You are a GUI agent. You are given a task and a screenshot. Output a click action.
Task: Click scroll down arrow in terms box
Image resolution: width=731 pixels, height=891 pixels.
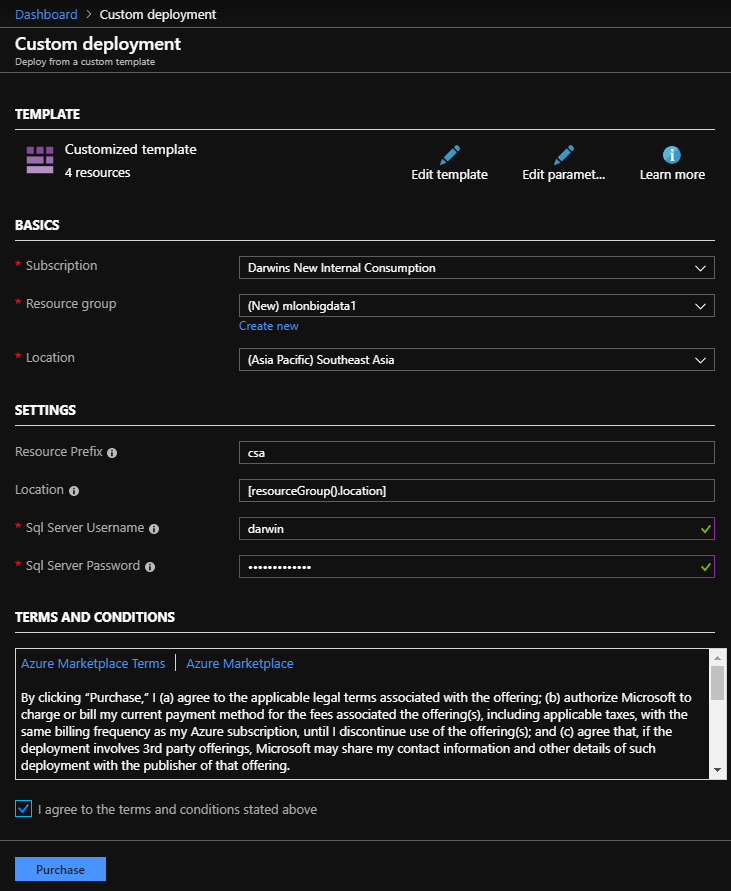coord(717,770)
